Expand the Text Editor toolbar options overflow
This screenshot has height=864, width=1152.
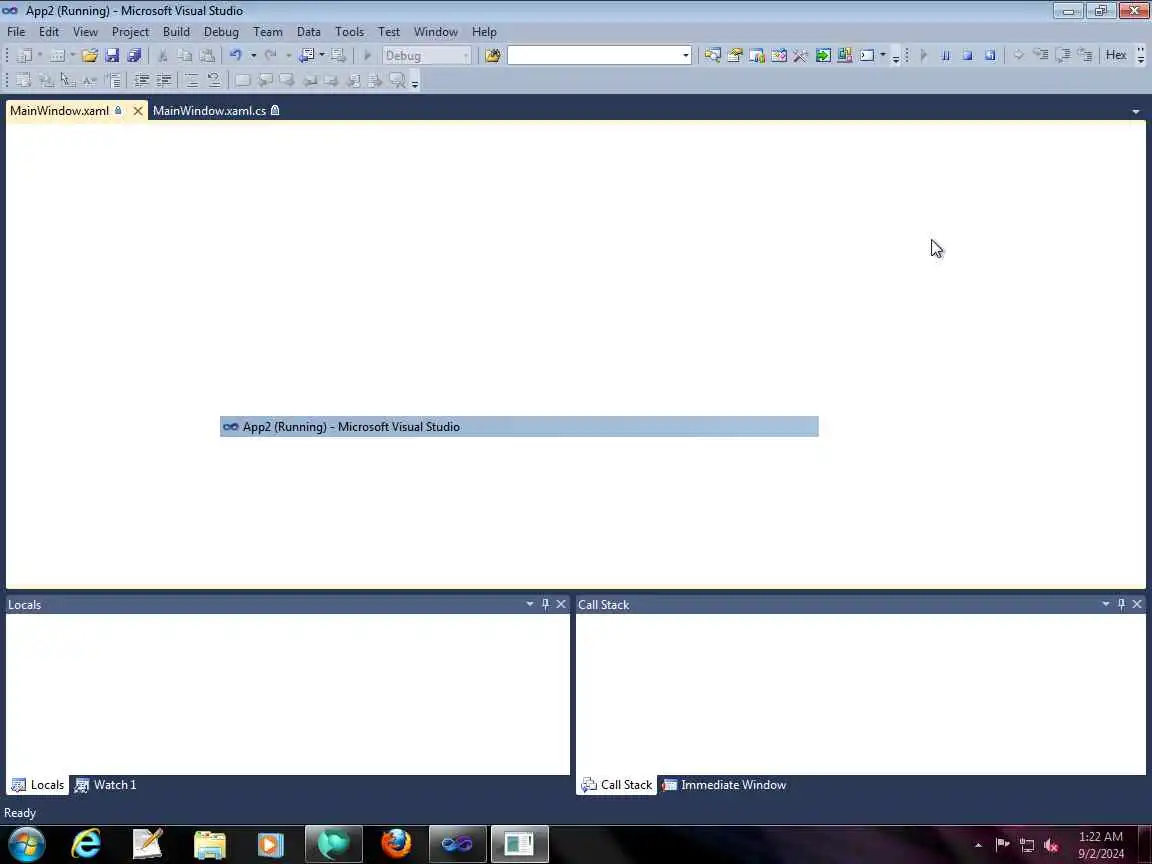click(x=415, y=84)
